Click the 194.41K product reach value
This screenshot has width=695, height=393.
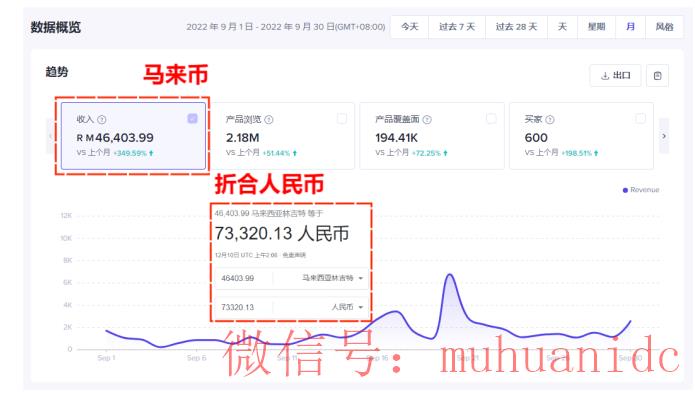tap(396, 138)
